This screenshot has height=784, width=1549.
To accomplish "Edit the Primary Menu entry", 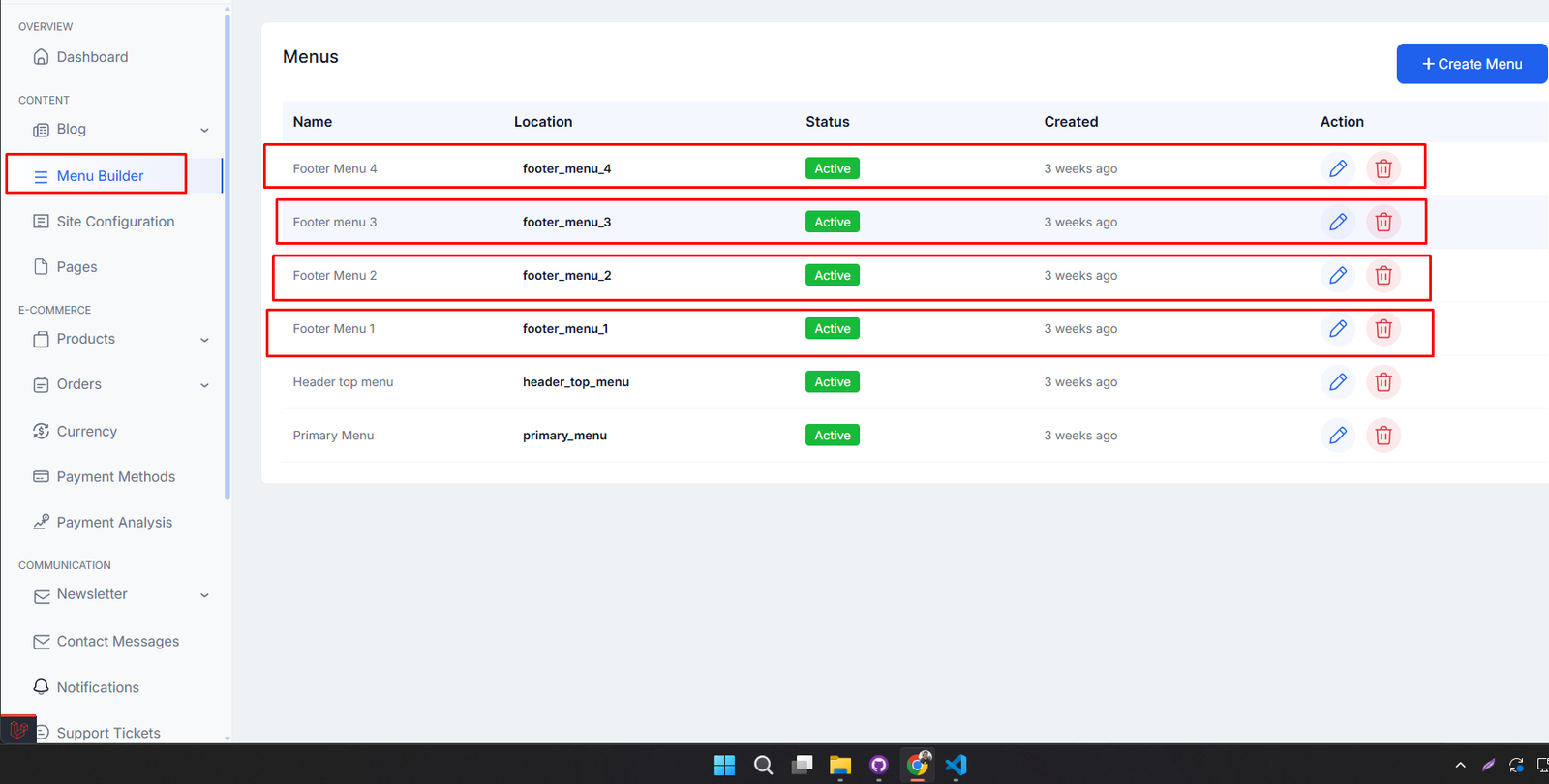I will point(1338,436).
